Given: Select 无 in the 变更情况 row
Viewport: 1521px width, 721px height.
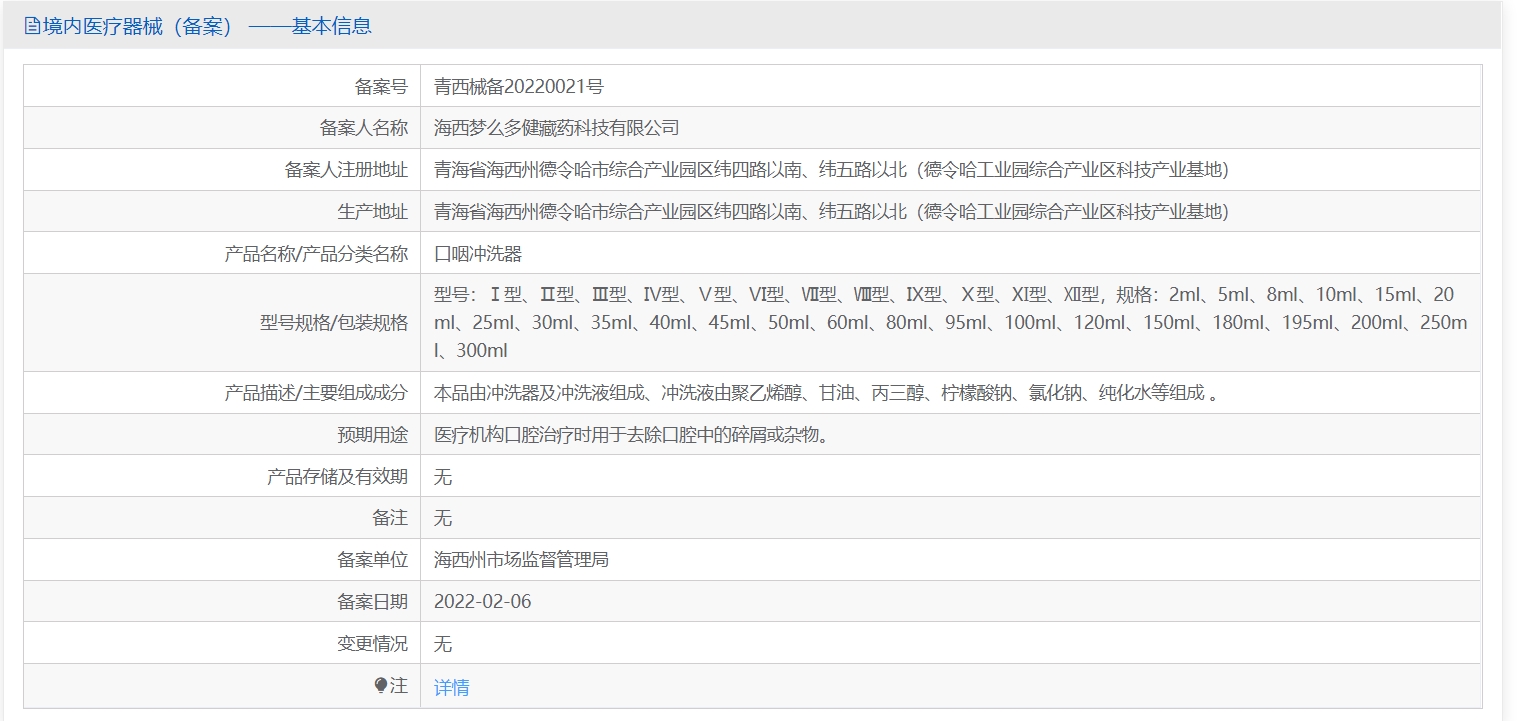Looking at the screenshot, I should tap(443, 644).
